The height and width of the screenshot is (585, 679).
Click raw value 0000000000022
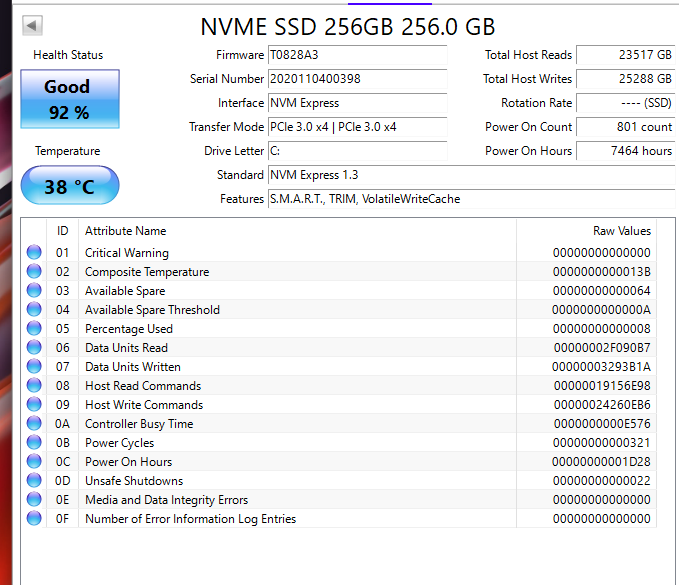(602, 481)
